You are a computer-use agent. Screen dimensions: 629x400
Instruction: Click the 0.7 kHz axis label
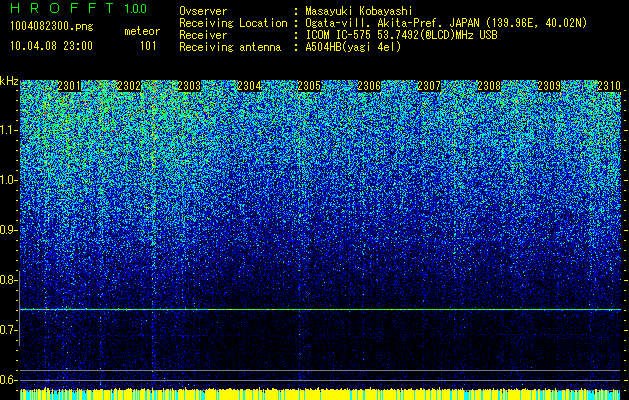point(9,330)
